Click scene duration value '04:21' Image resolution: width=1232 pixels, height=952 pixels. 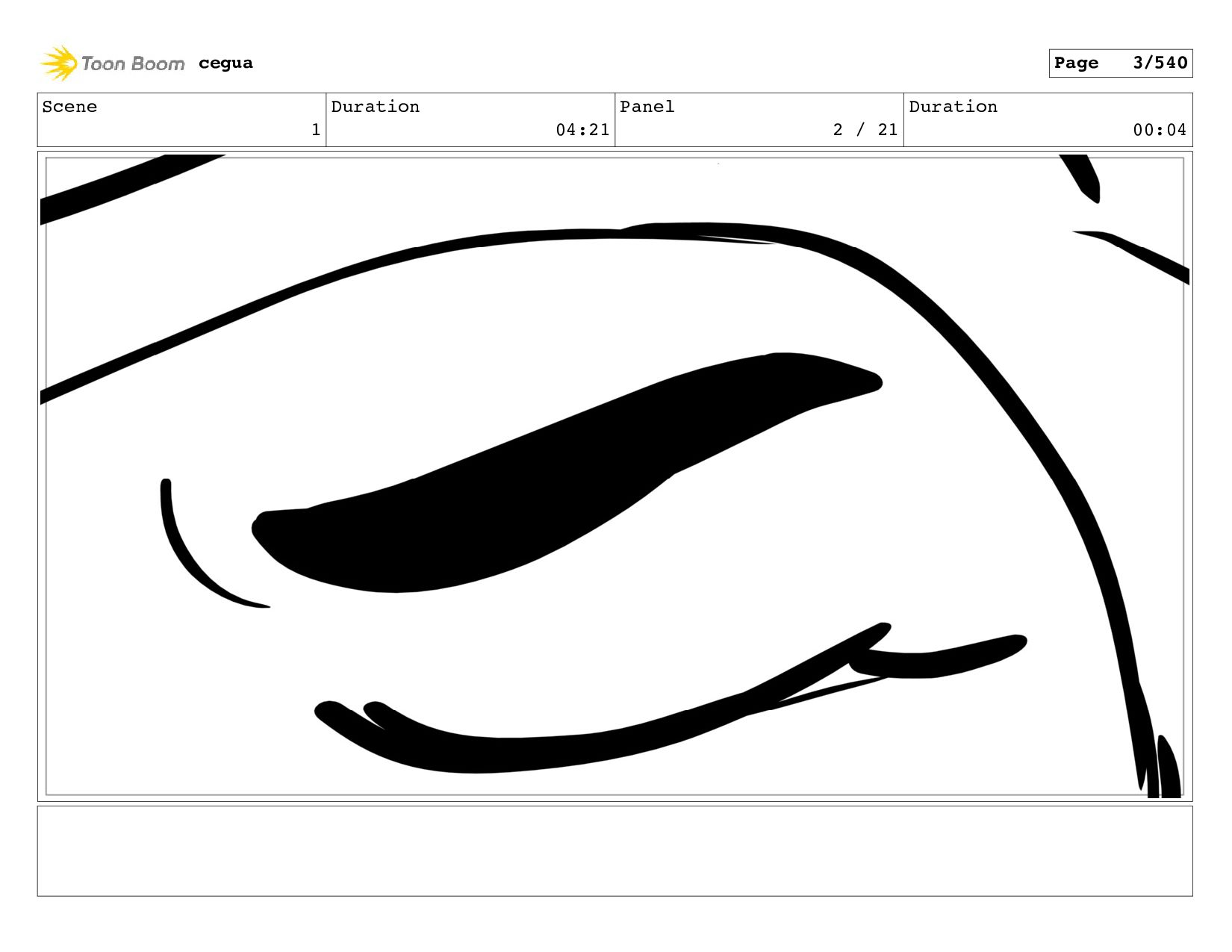(x=582, y=130)
